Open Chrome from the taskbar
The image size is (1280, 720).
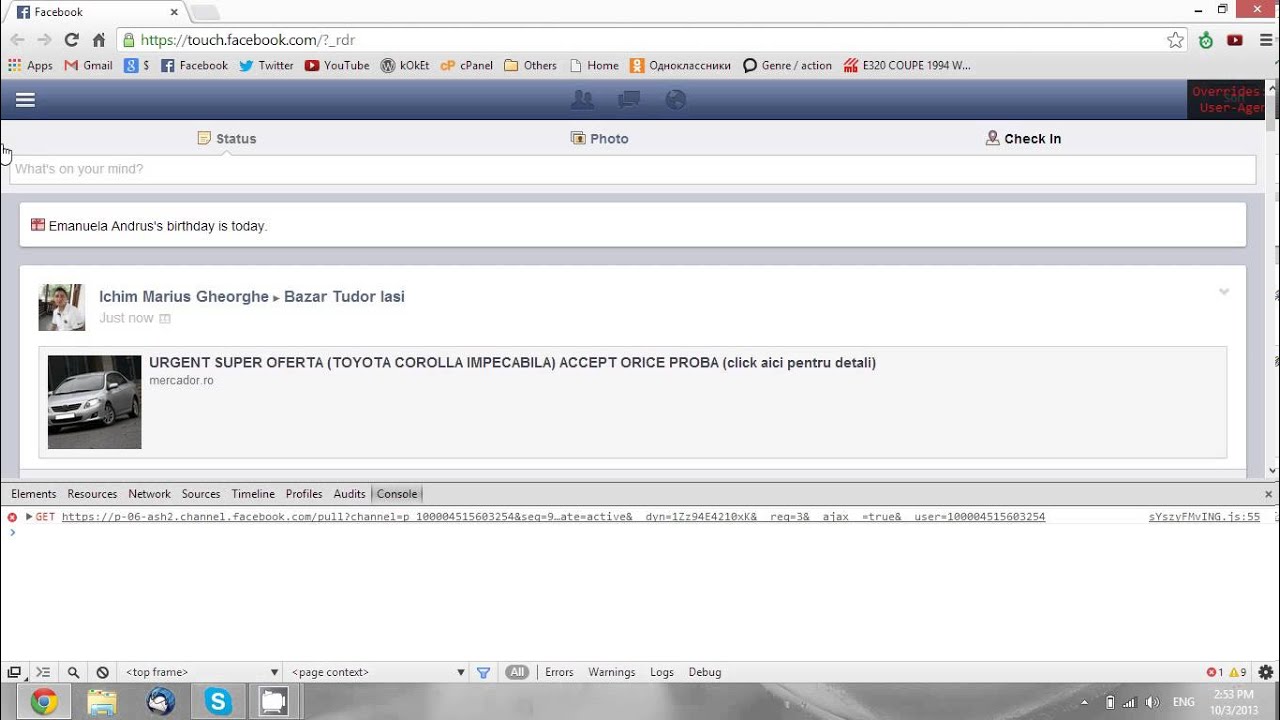tap(43, 702)
